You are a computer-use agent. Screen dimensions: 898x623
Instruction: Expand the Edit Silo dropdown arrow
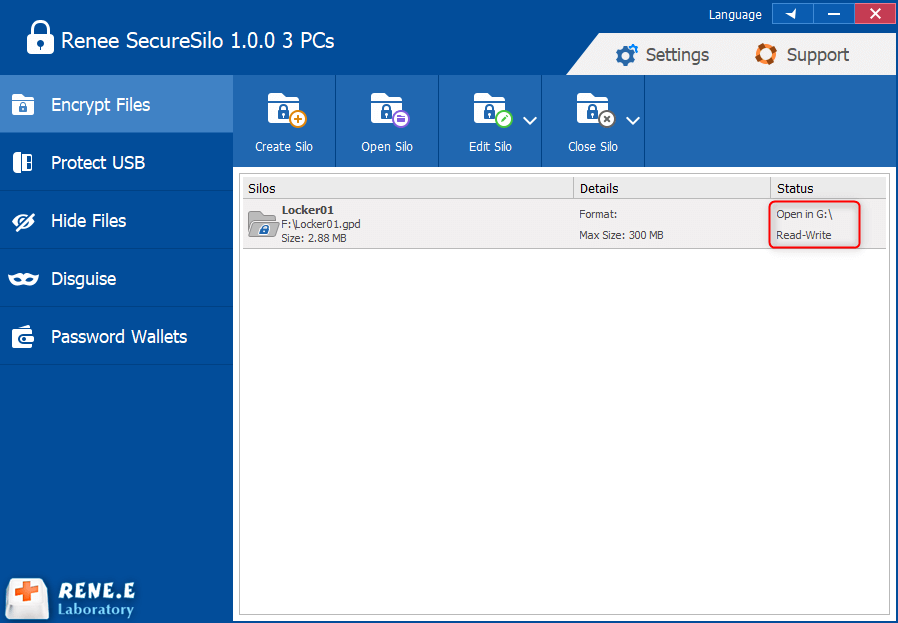tap(530, 121)
